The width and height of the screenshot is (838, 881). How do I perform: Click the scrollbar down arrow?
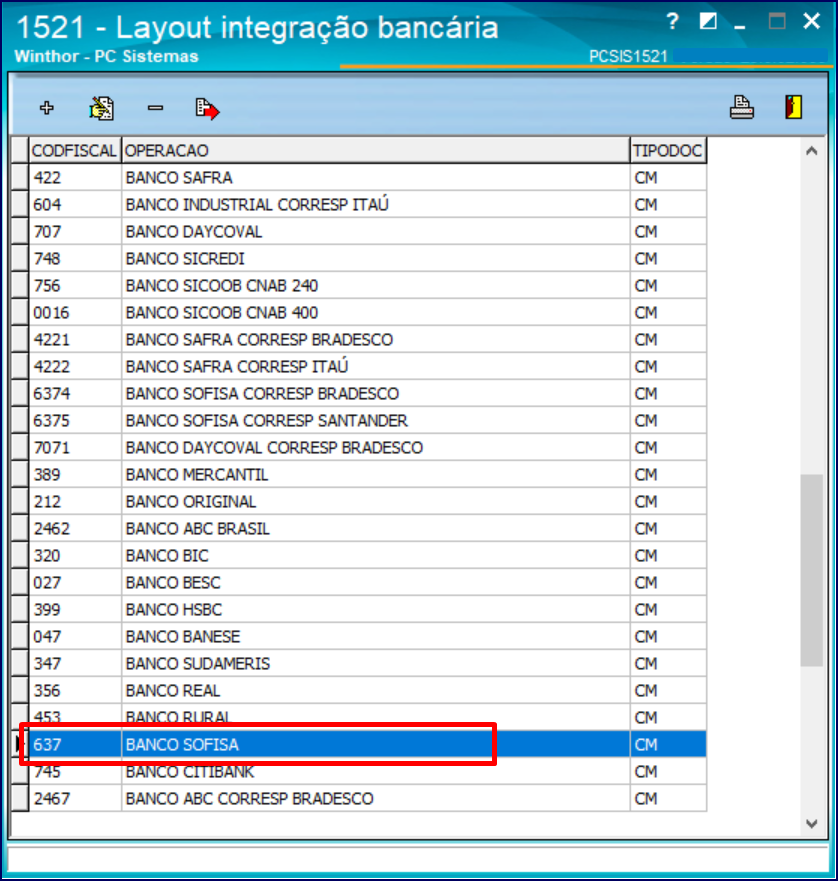[811, 824]
